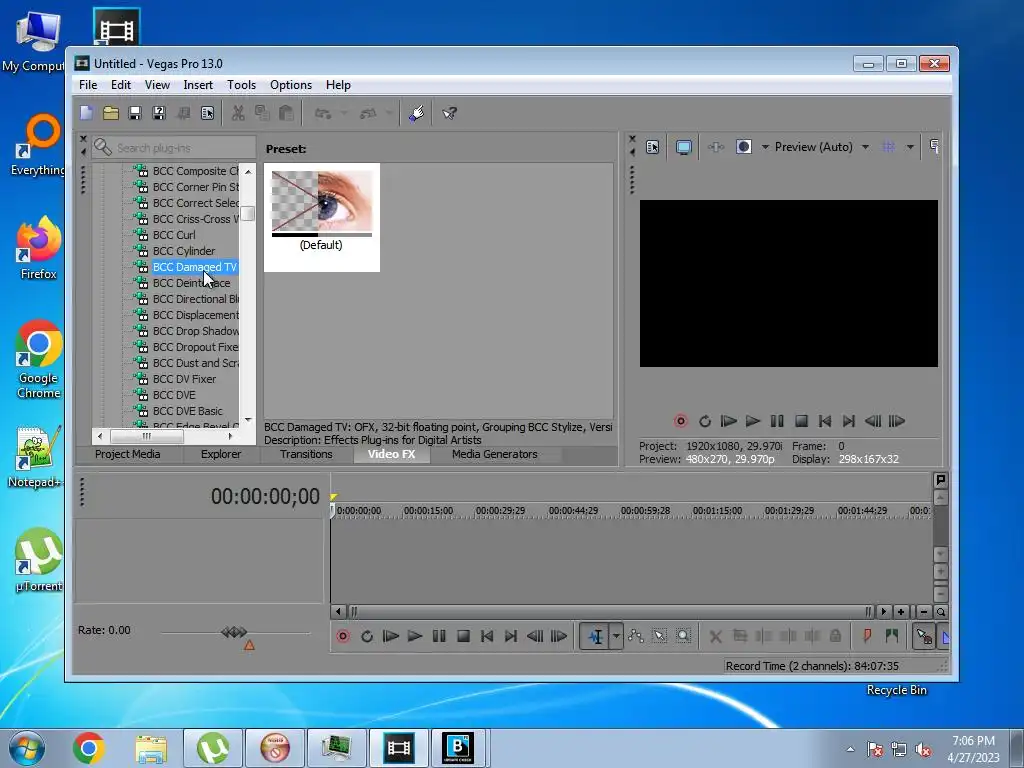Toggle preview on external monitor
The image size is (1024, 768).
click(x=684, y=147)
